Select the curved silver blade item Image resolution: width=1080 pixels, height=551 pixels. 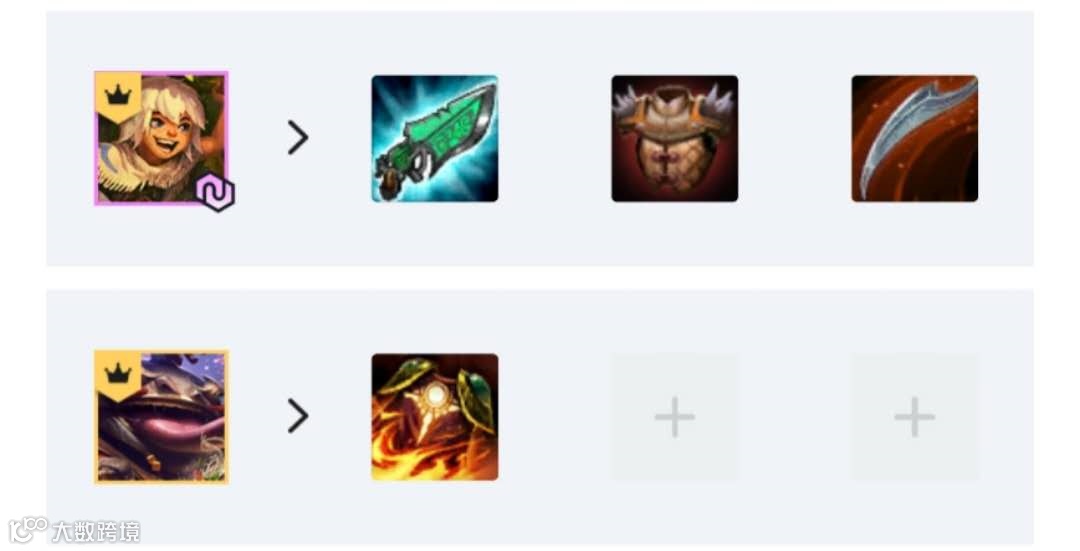[914, 138]
